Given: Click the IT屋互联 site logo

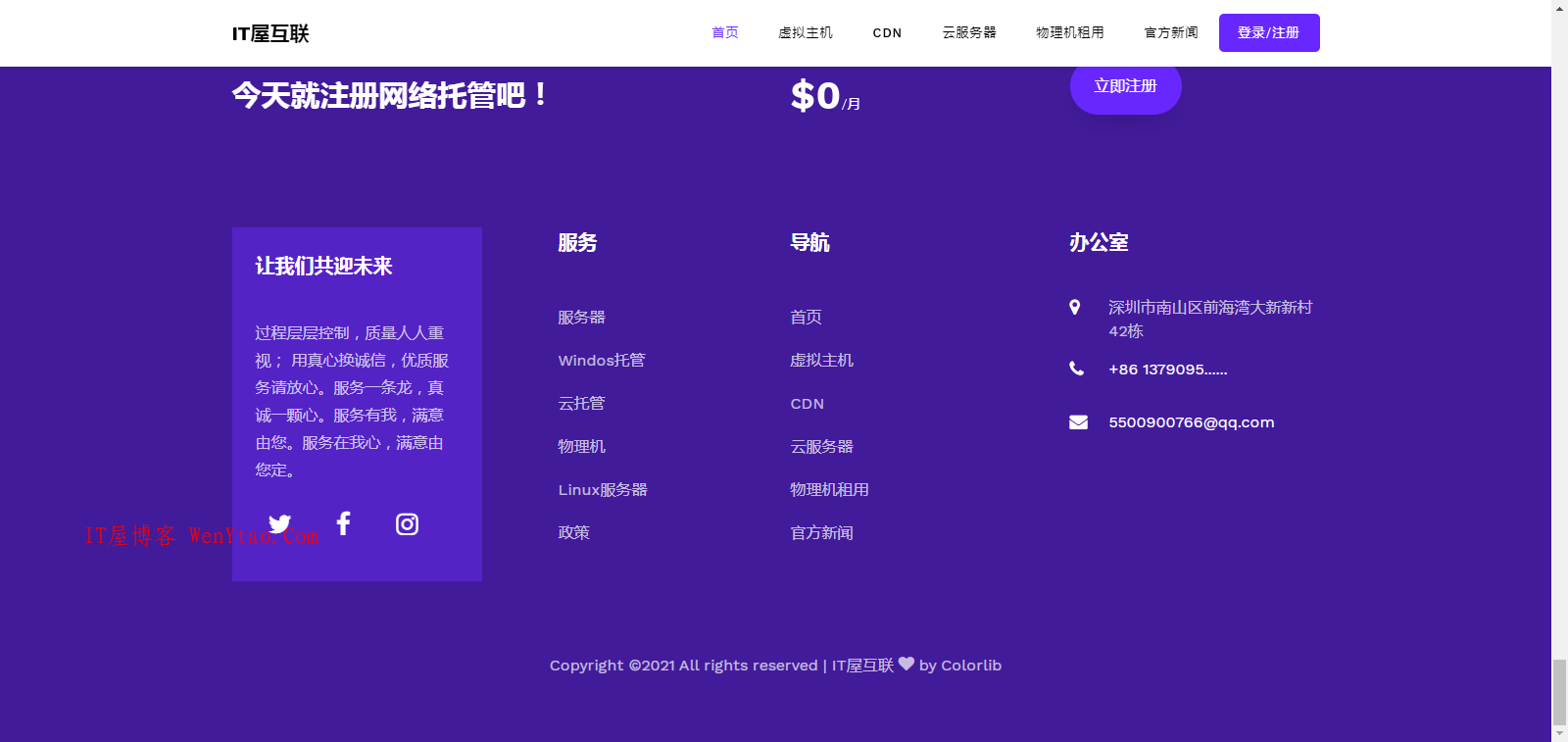Looking at the screenshot, I should [270, 33].
